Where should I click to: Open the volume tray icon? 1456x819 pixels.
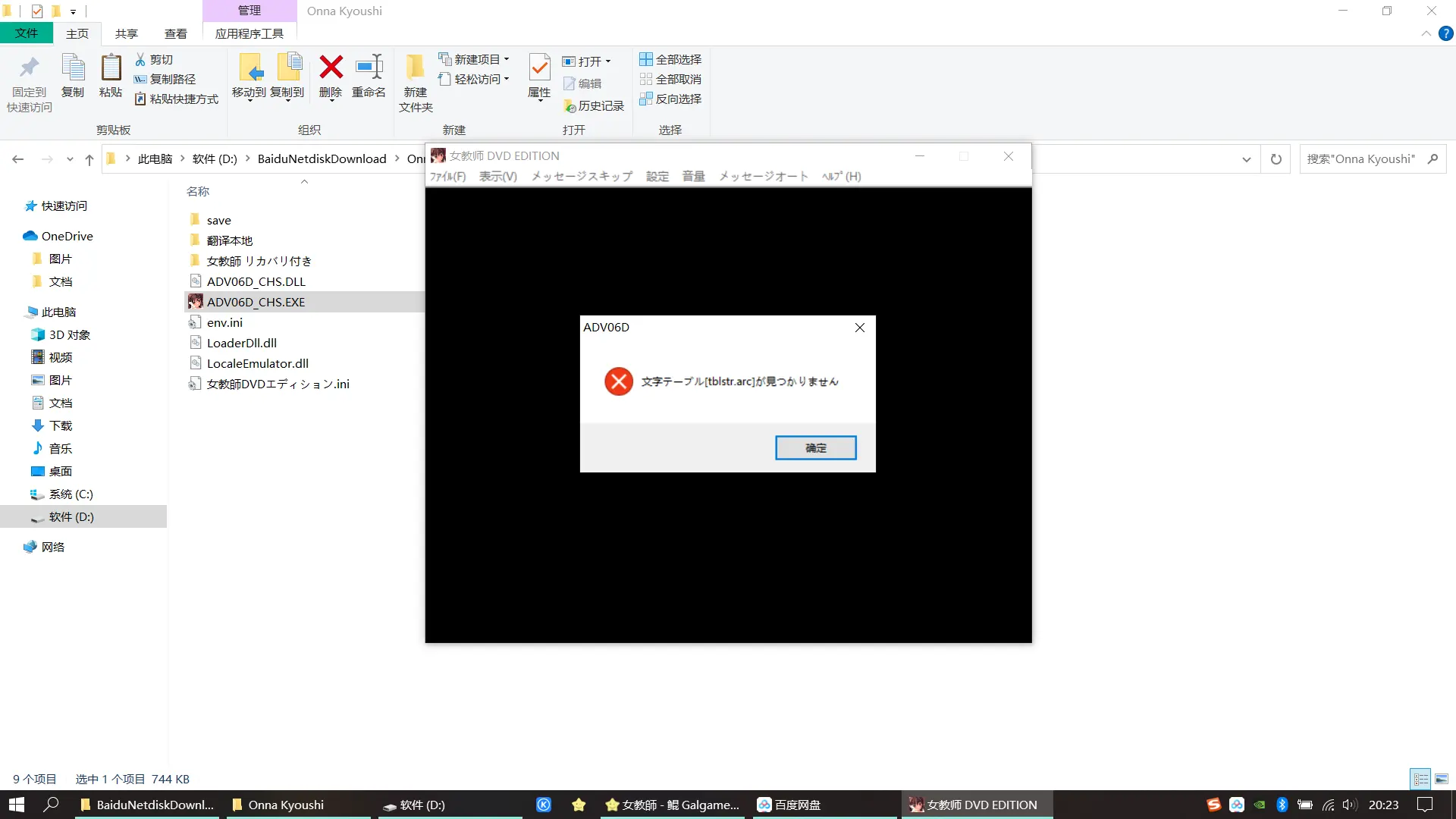click(1349, 805)
